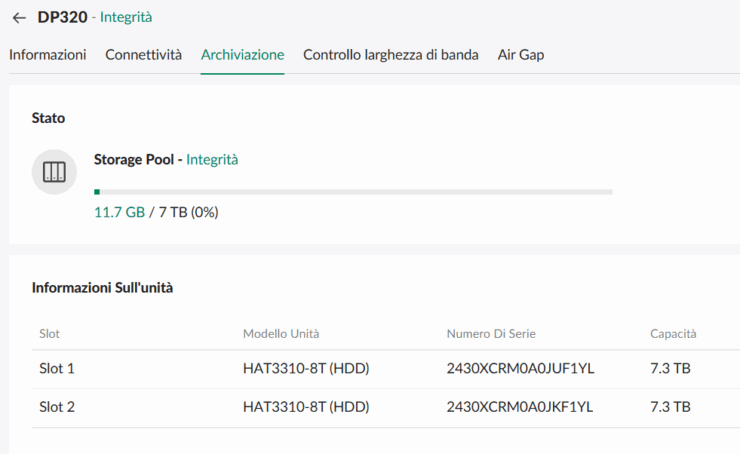This screenshot has height=454, width=740.
Task: Click the 11.7 GB used space value
Action: click(119, 212)
